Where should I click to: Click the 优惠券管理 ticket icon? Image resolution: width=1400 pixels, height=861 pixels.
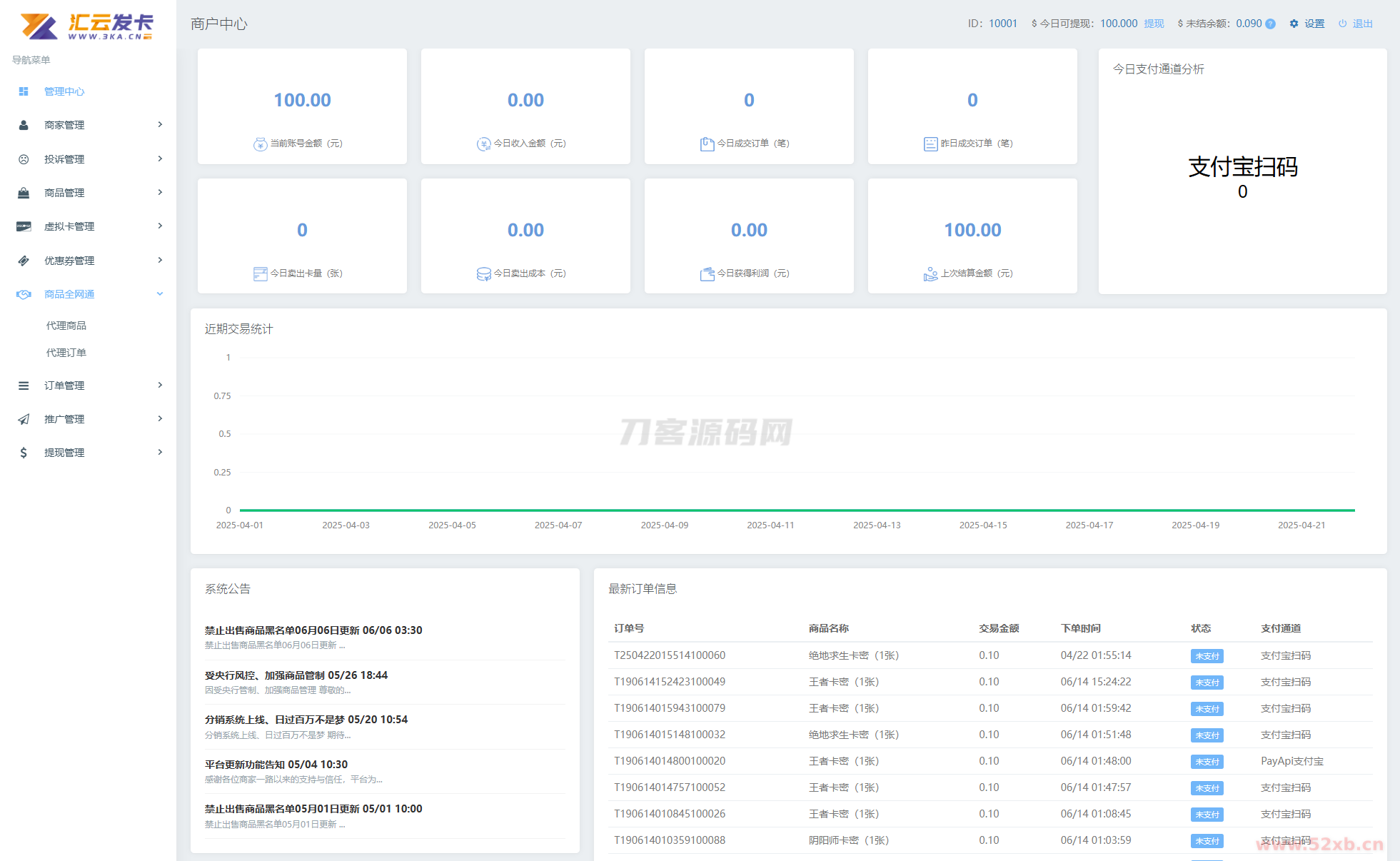coord(24,261)
